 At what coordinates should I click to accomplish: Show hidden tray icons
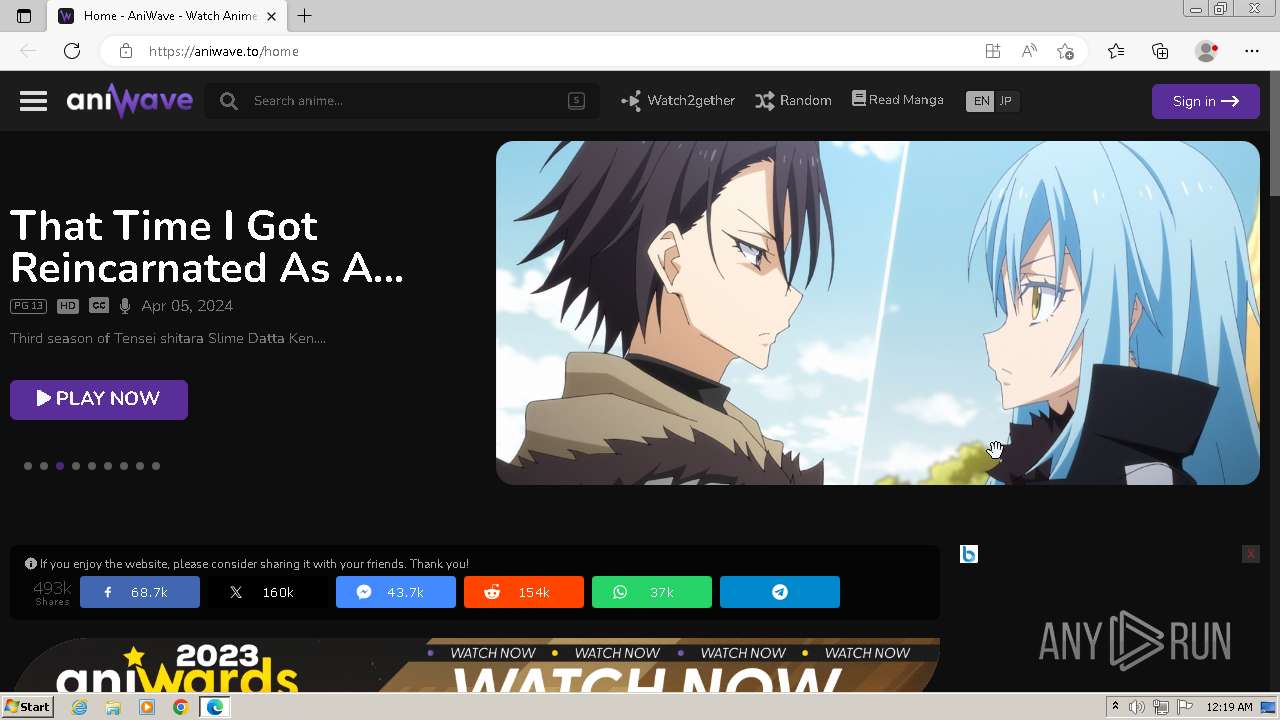coord(1115,707)
